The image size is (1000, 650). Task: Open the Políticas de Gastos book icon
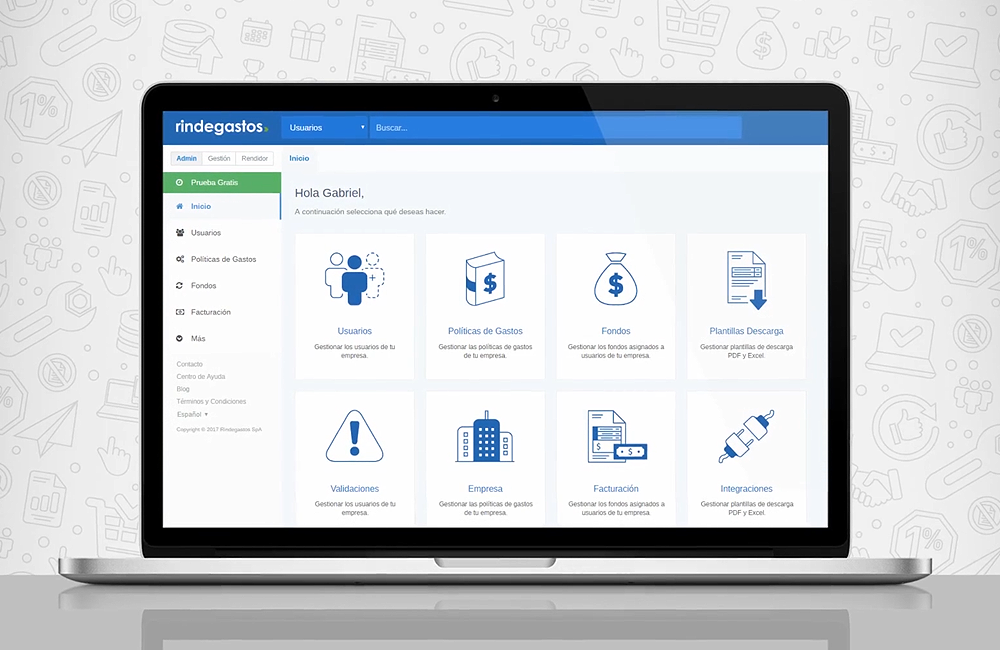point(485,279)
